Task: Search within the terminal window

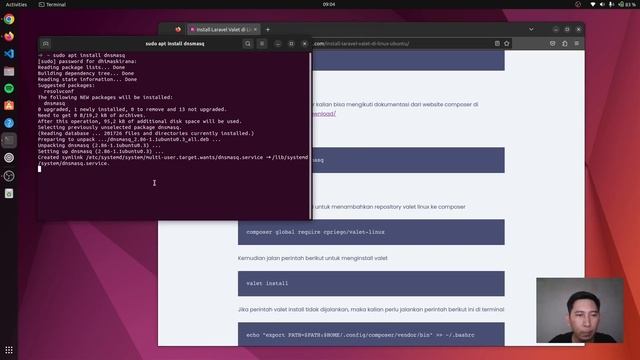Action: (x=248, y=44)
